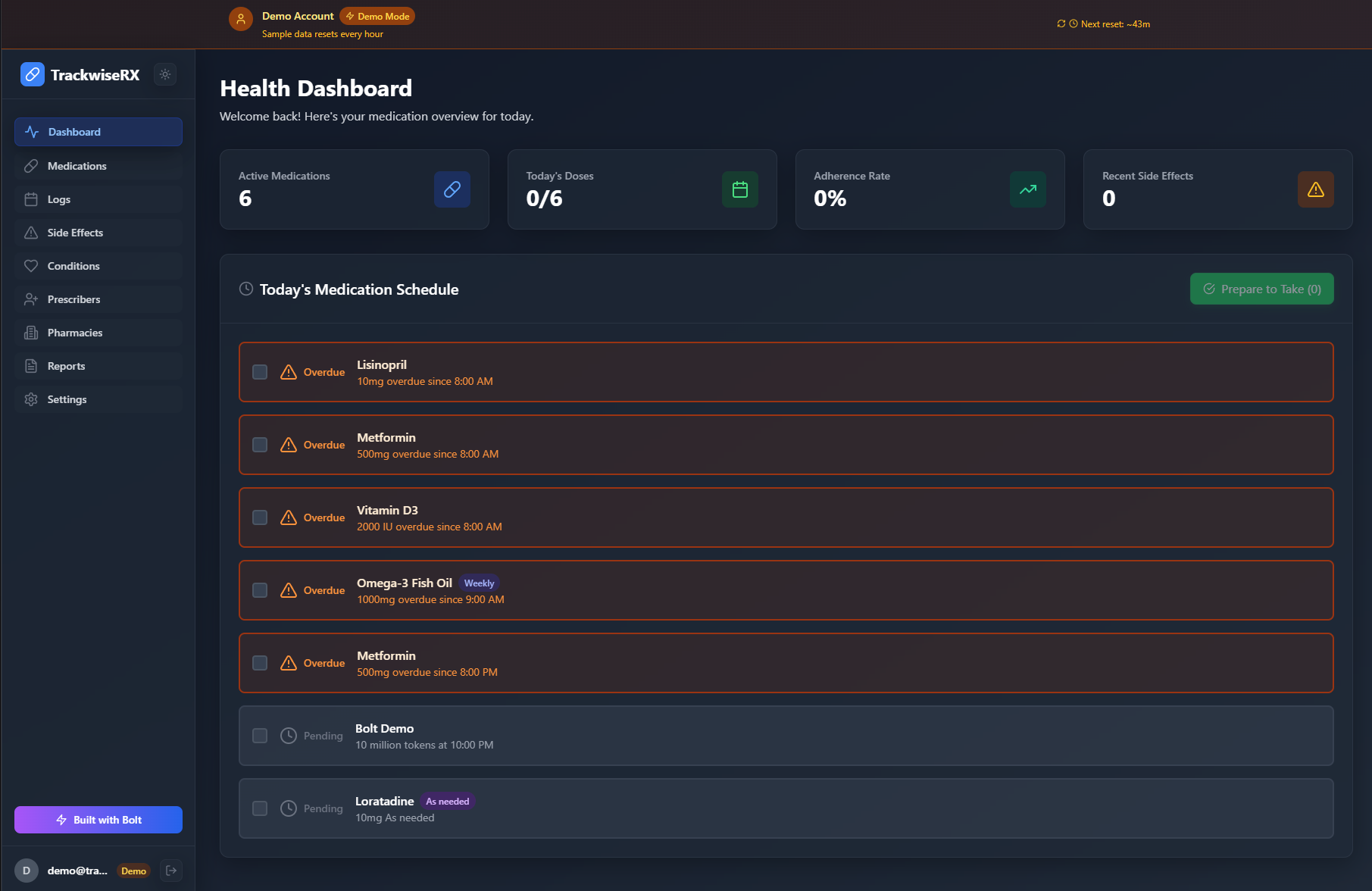Click the Demo Account avatar icon

point(241,19)
